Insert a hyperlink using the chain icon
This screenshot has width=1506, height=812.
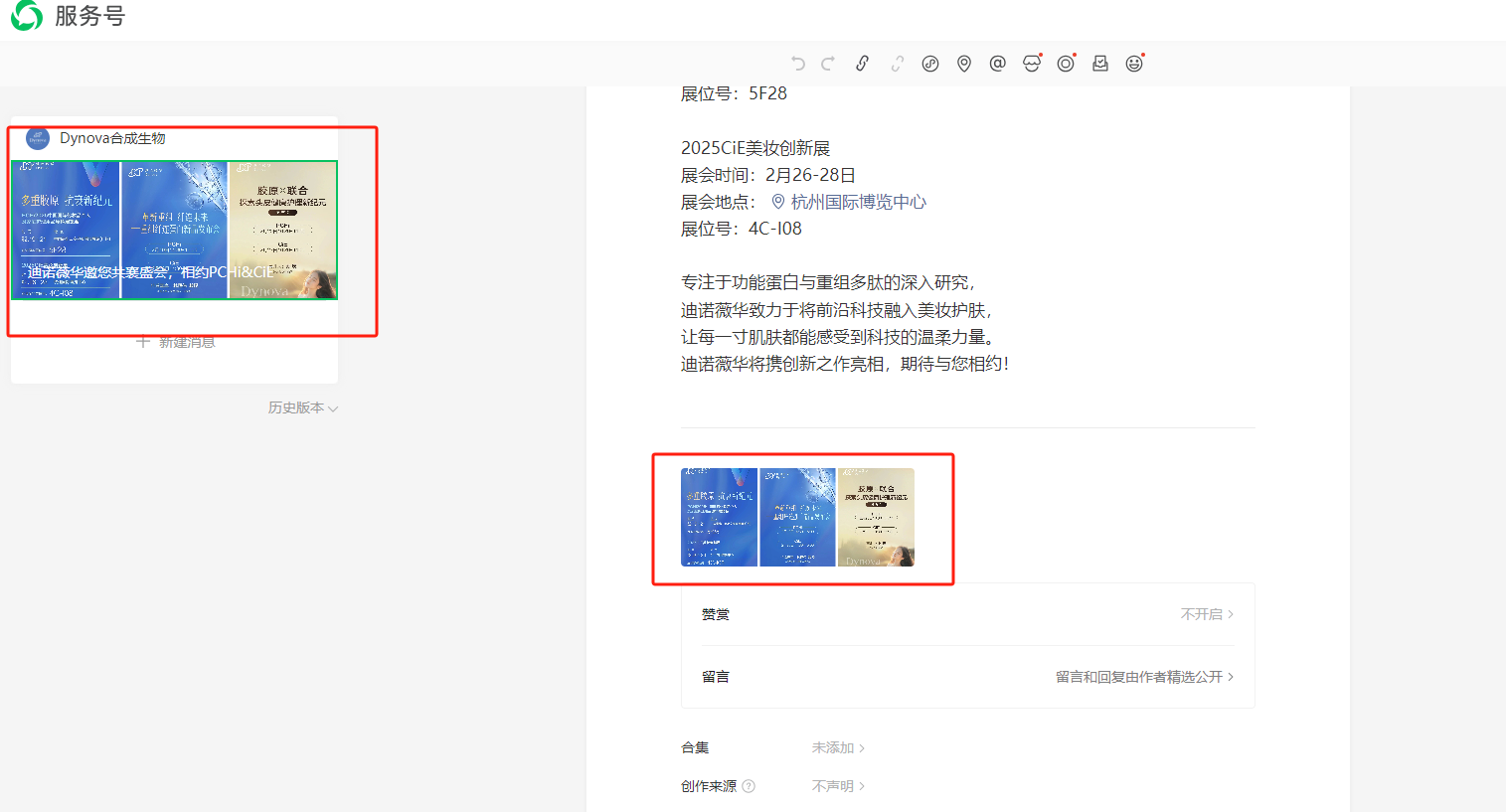[x=862, y=64]
